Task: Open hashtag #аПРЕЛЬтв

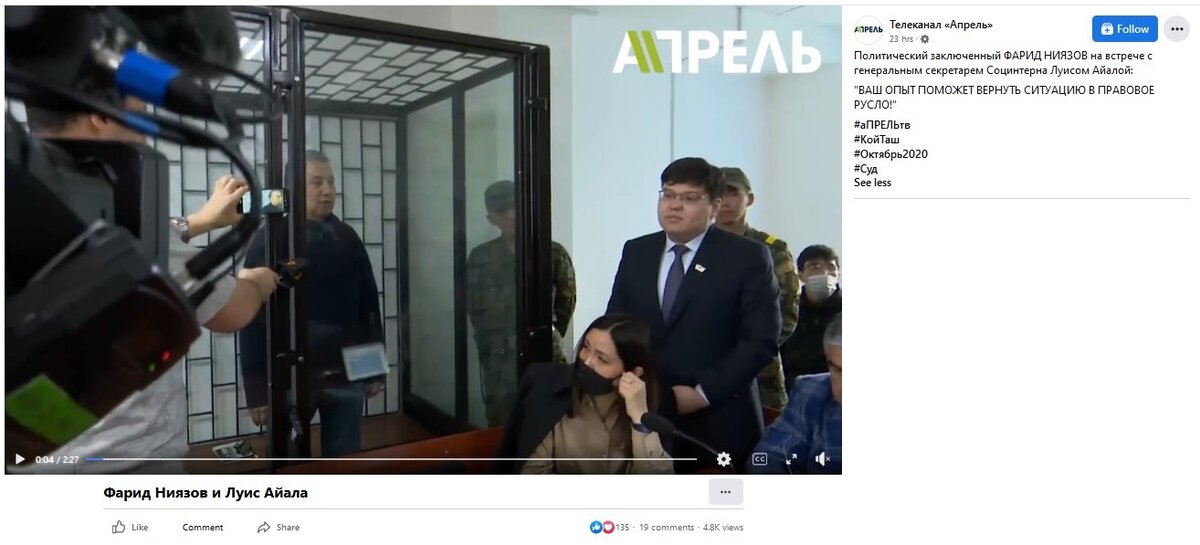Action: pos(882,125)
